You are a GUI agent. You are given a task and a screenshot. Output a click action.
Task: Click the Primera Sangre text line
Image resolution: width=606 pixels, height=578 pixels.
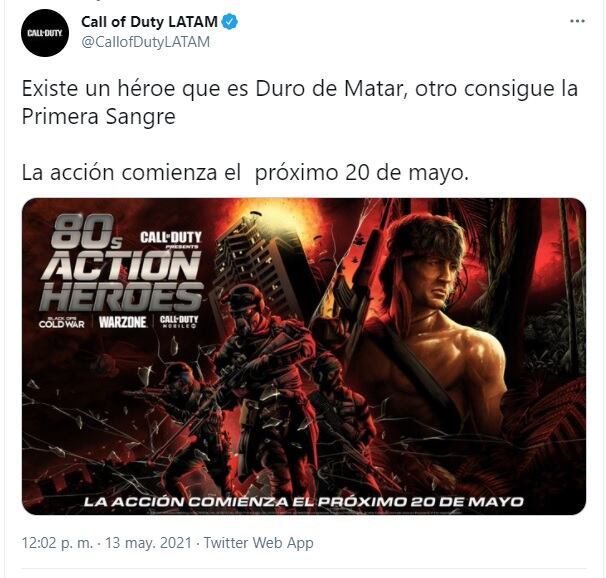point(99,117)
